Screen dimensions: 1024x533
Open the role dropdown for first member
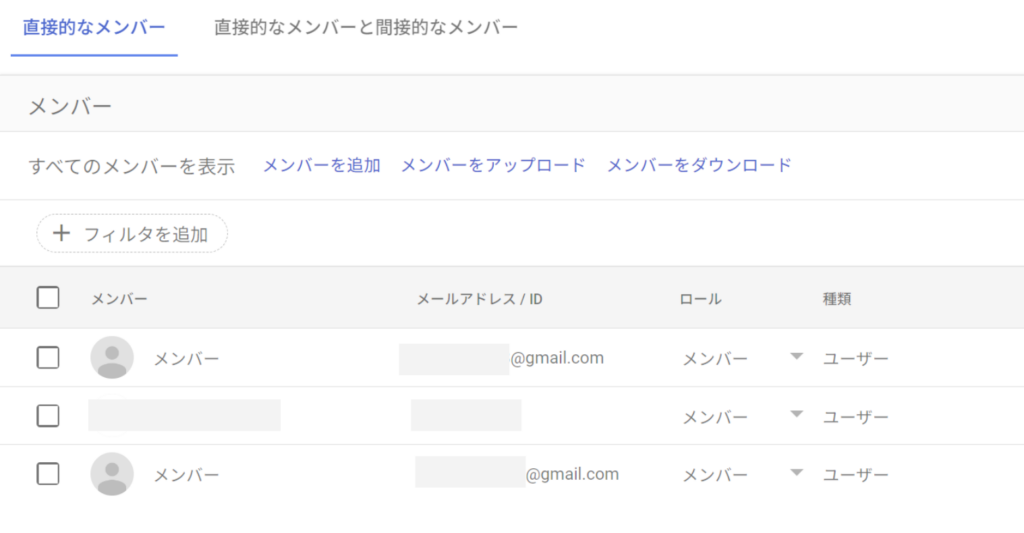click(796, 357)
